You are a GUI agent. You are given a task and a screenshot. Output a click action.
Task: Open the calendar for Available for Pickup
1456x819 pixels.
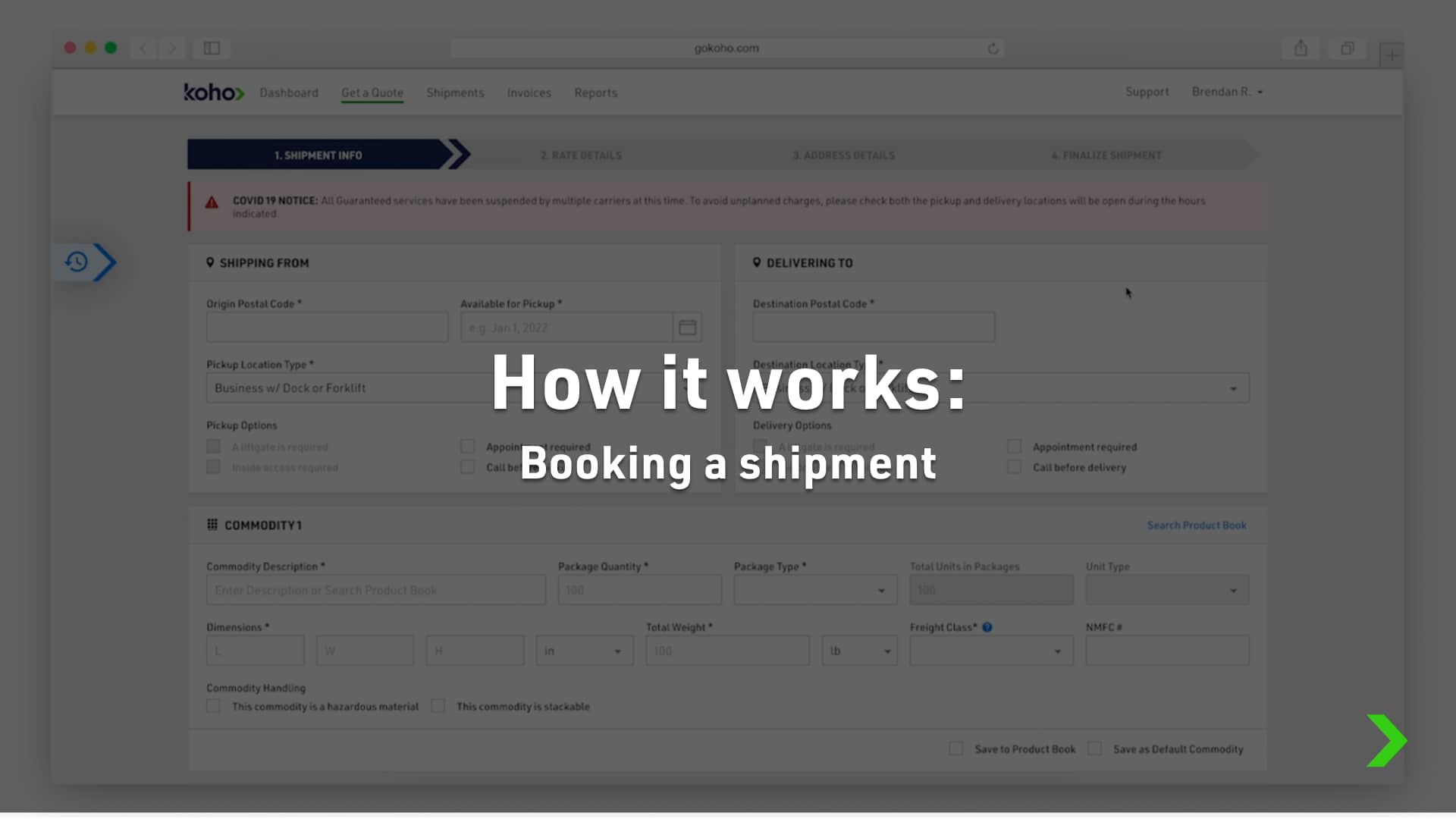687,327
